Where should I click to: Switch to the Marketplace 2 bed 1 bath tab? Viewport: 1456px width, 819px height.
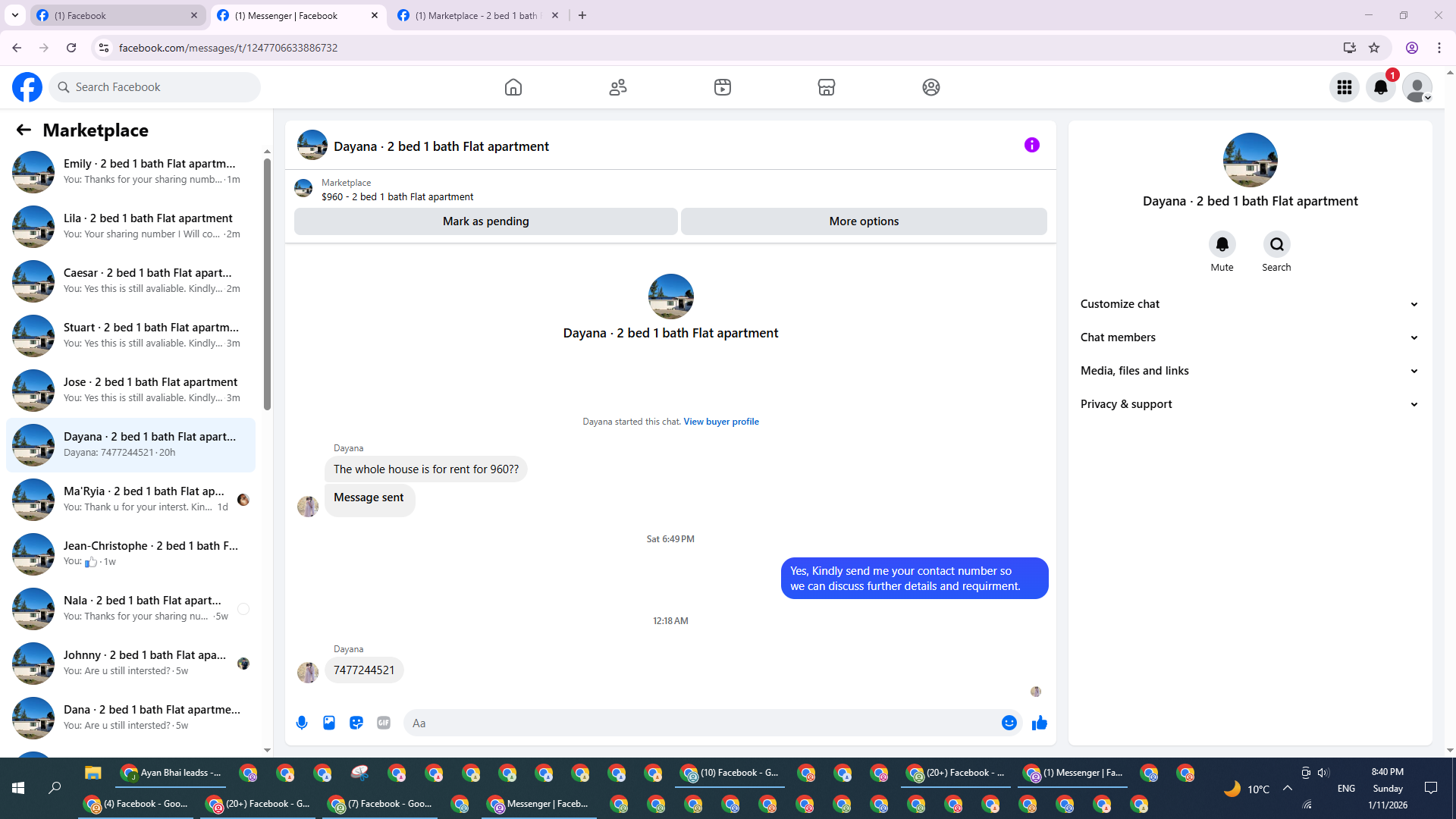tap(479, 15)
